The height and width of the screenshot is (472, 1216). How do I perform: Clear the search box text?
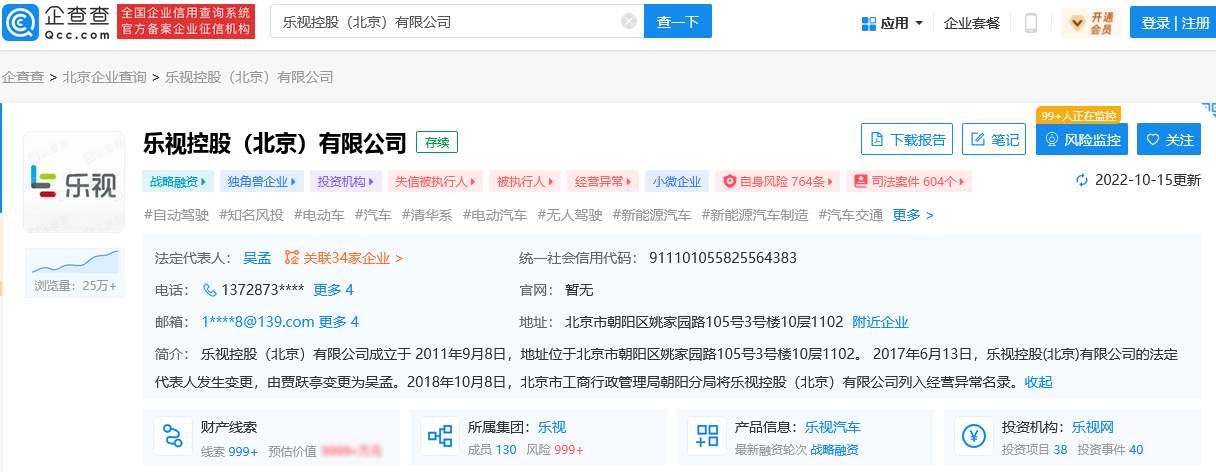tap(628, 21)
